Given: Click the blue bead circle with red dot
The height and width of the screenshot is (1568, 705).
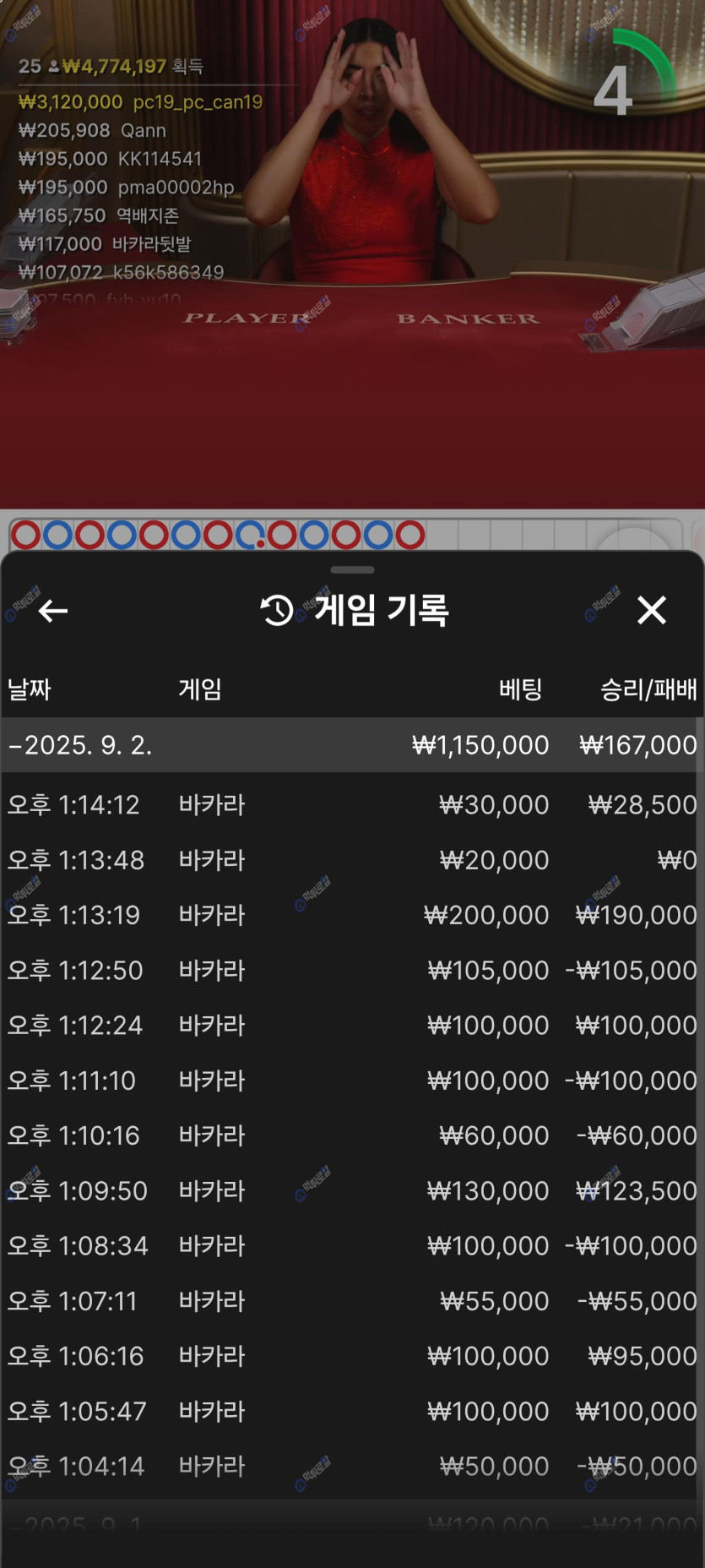Looking at the screenshot, I should (251, 536).
